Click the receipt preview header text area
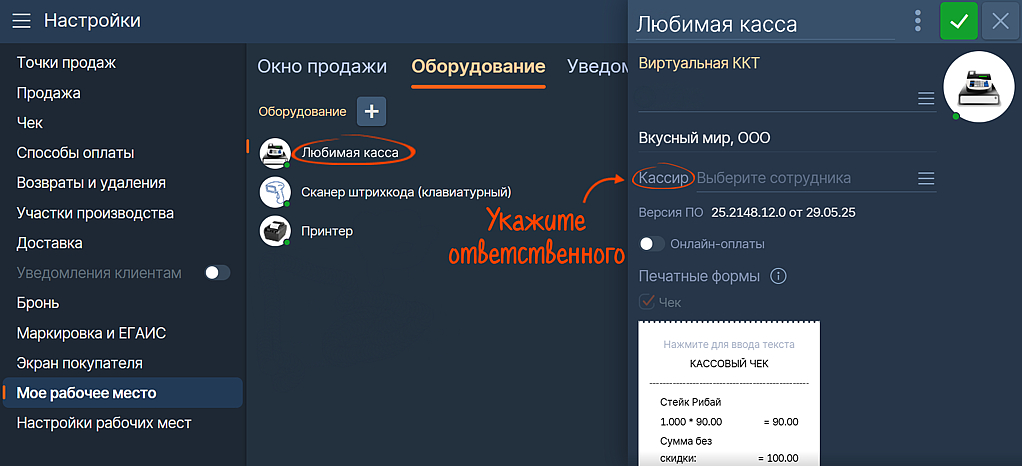This screenshot has width=1022, height=466. pyautogui.click(x=729, y=345)
